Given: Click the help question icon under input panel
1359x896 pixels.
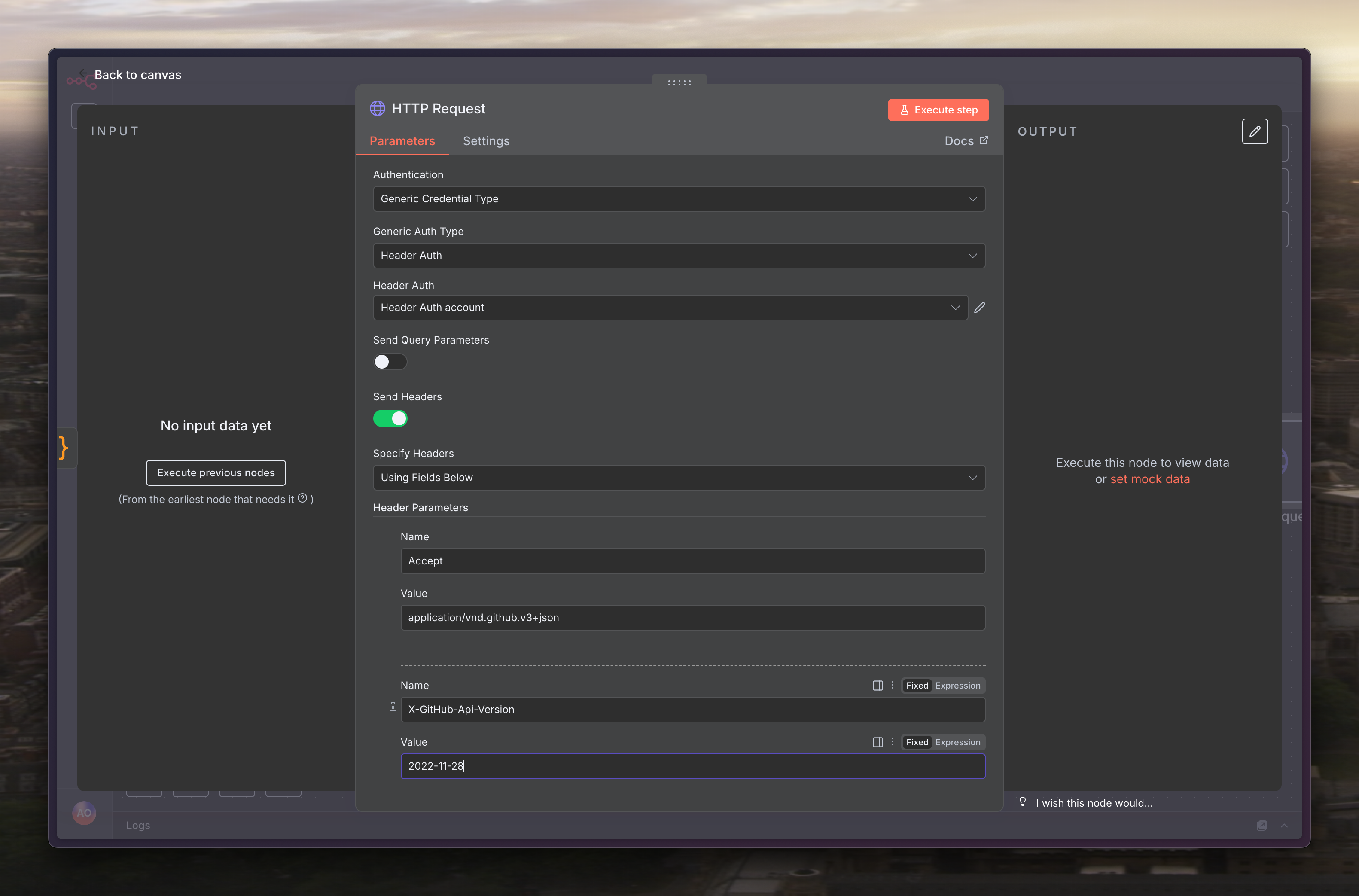Looking at the screenshot, I should tap(302, 498).
